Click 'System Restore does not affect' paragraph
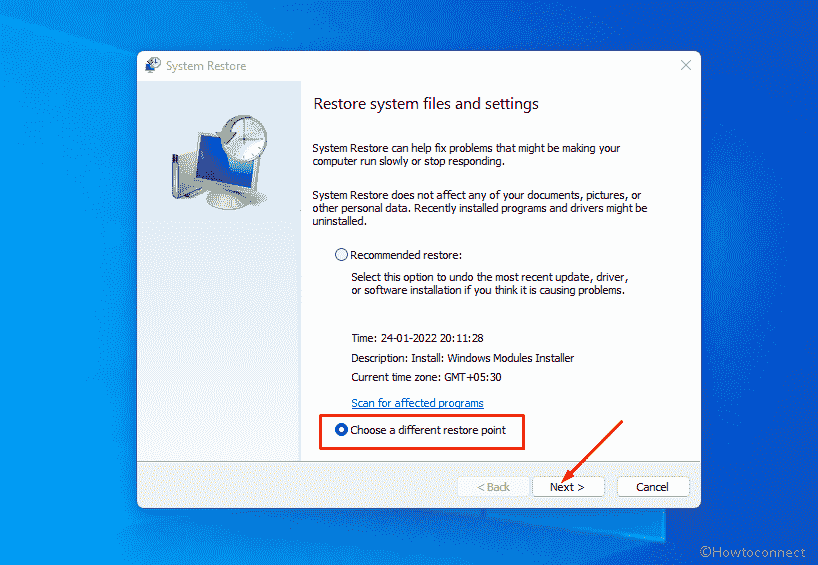 click(x=479, y=208)
